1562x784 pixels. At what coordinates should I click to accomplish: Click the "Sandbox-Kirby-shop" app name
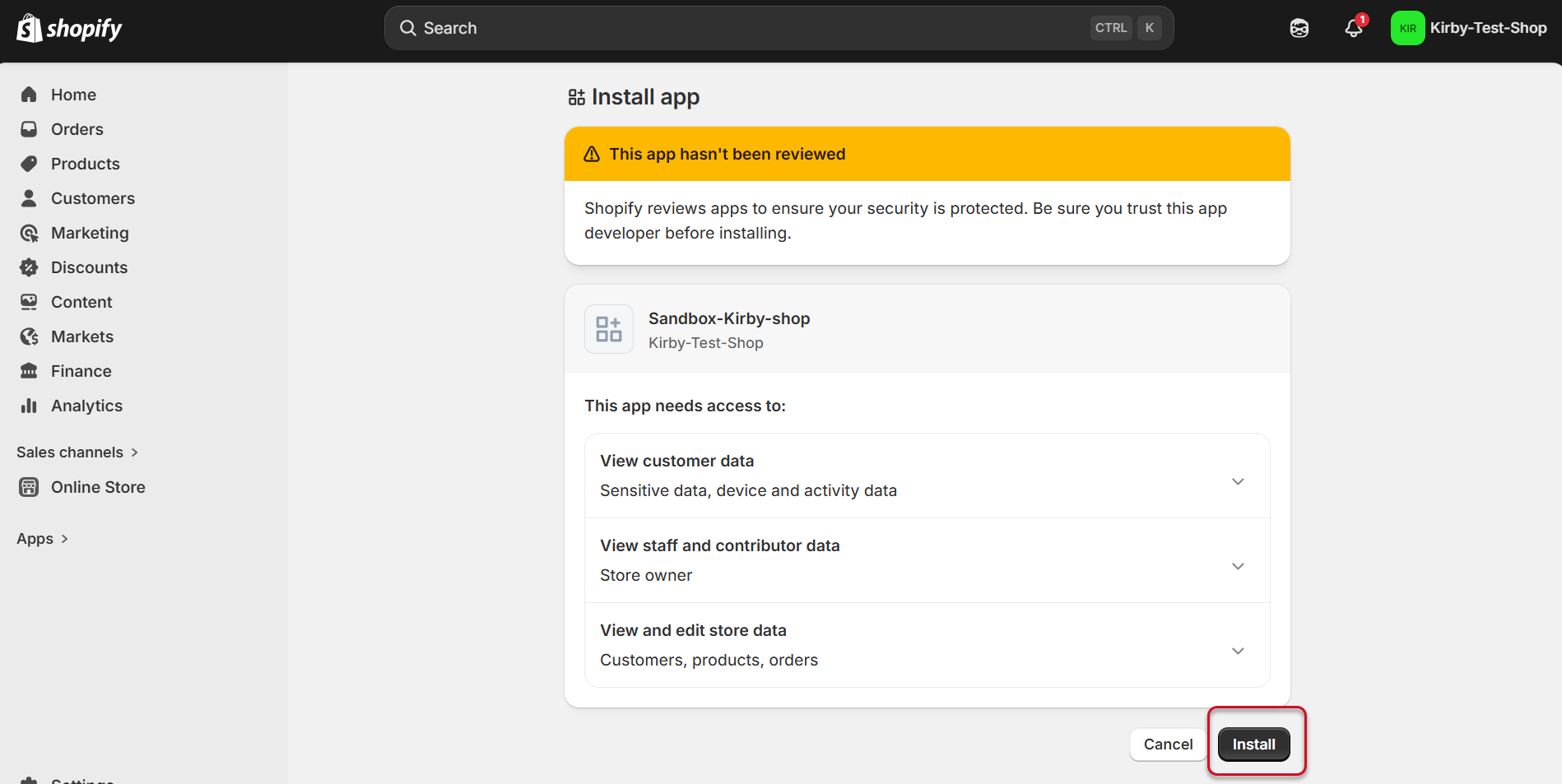pyautogui.click(x=729, y=318)
